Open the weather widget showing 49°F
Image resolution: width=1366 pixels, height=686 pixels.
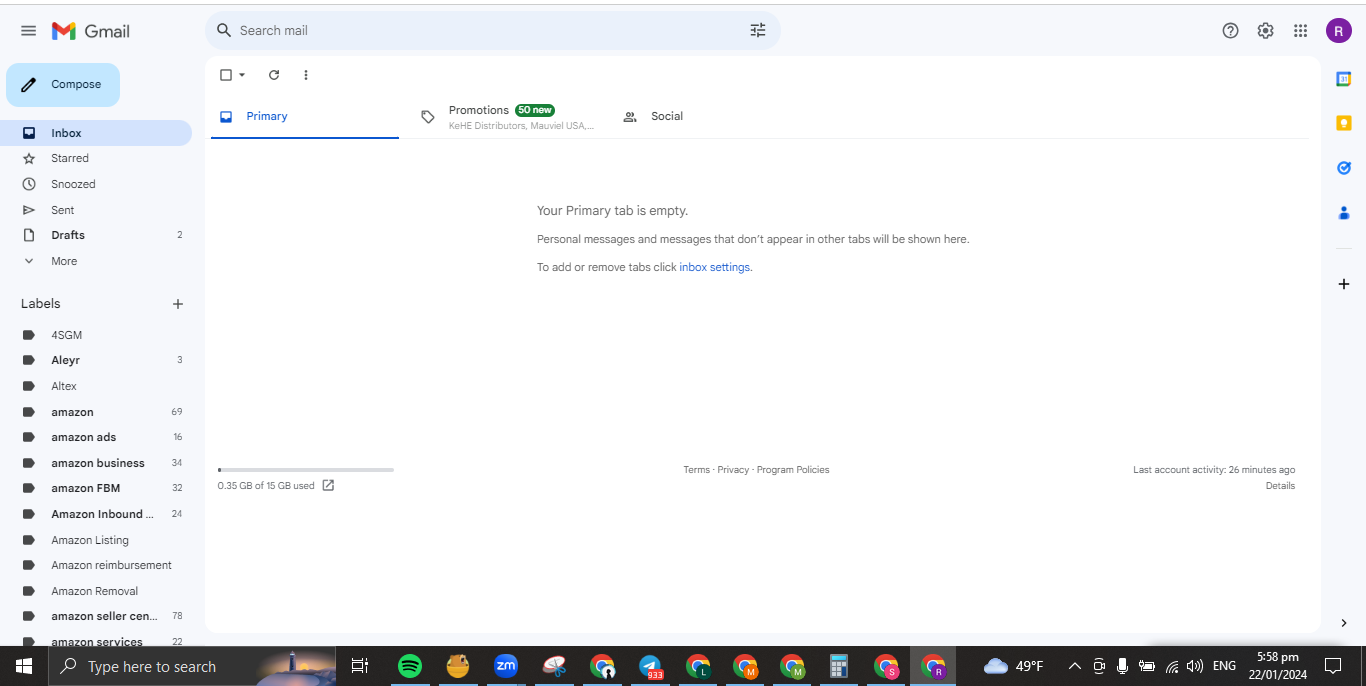pos(1014,666)
